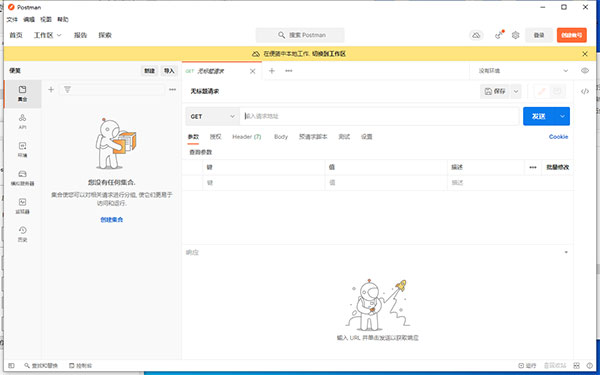Collapse the response pane chevron
This screenshot has width=600, height=375.
(x=566, y=252)
